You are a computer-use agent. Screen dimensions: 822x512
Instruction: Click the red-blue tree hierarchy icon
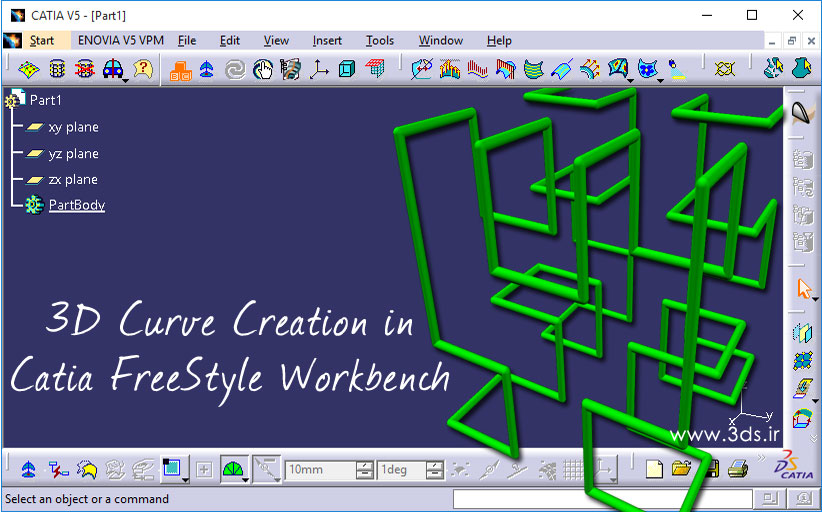click(x=58, y=470)
